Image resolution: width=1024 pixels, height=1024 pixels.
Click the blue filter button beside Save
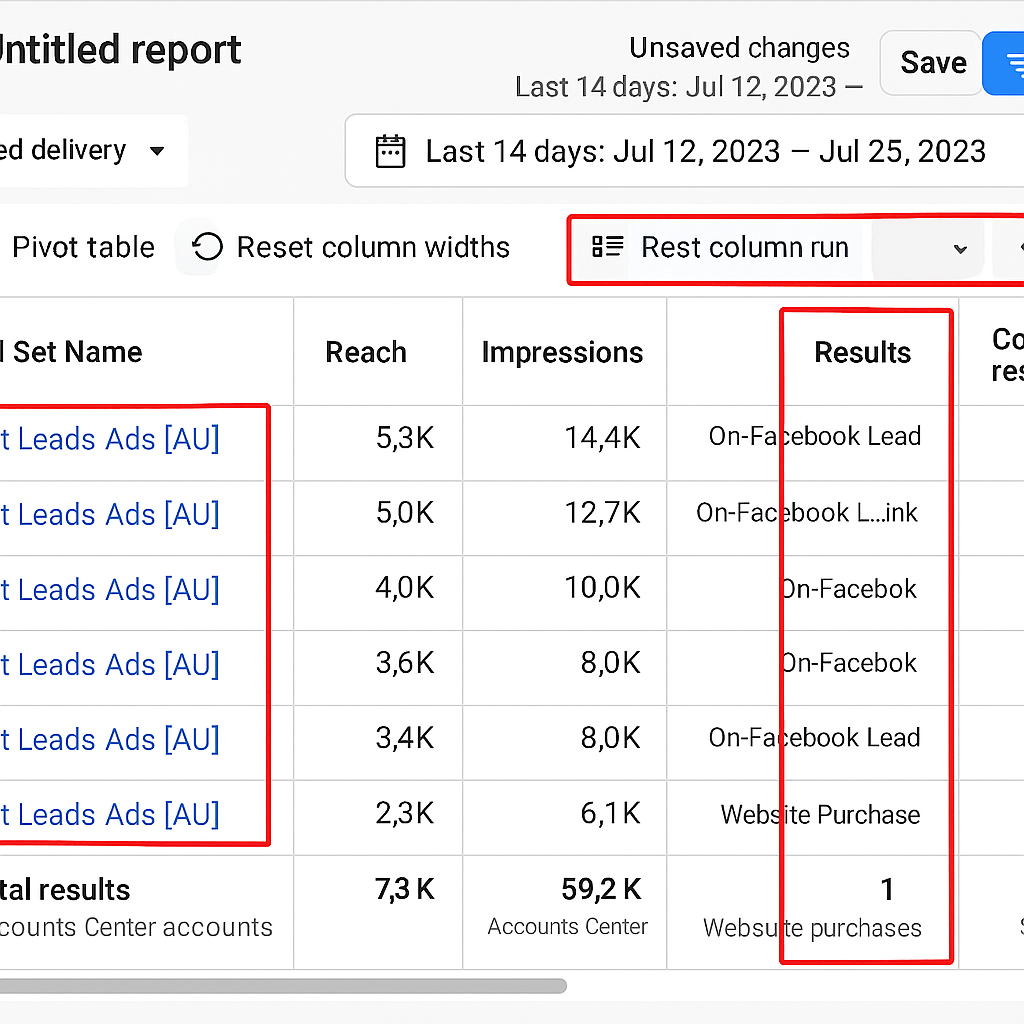(1004, 63)
